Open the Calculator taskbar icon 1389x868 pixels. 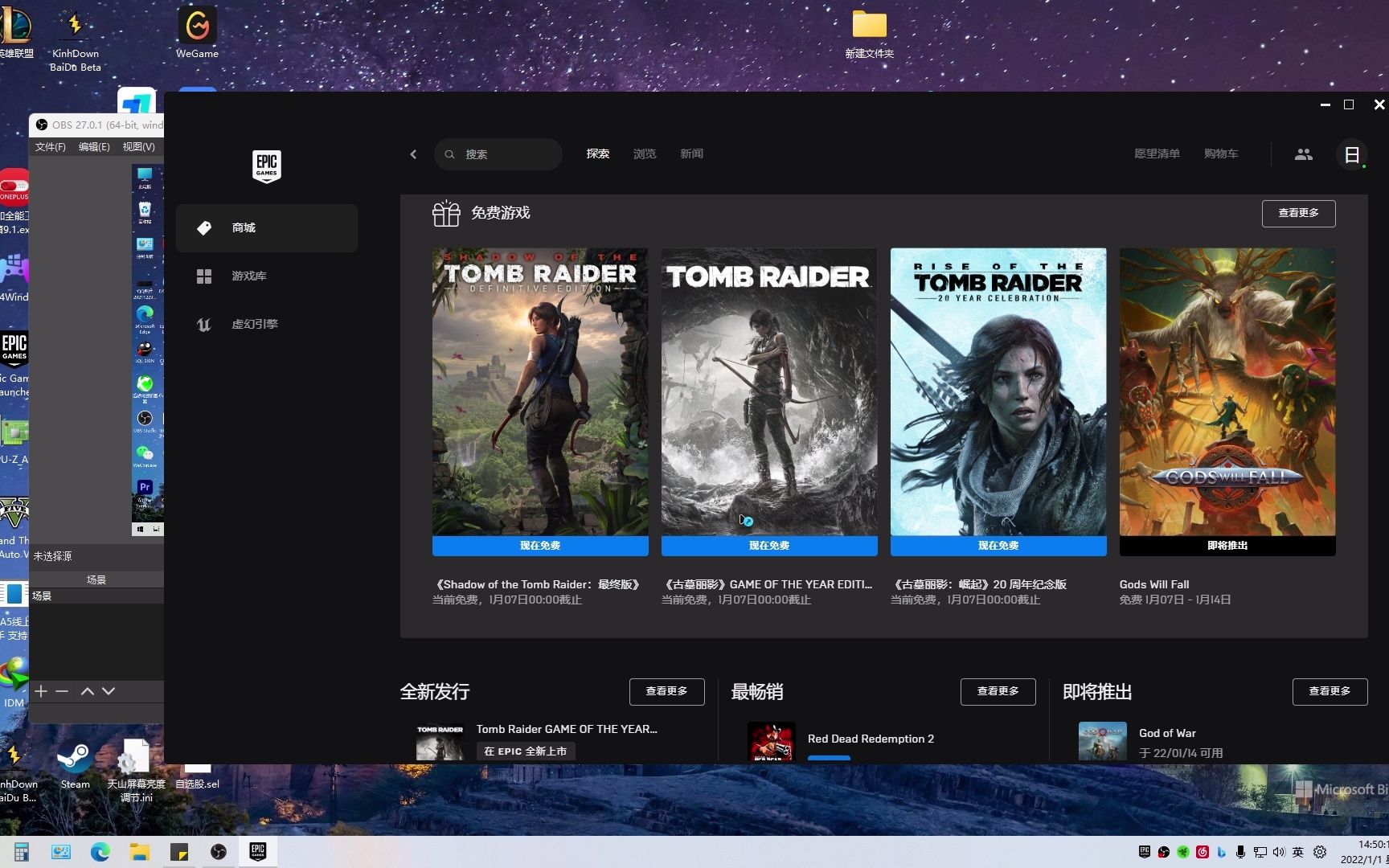pyautogui.click(x=22, y=852)
